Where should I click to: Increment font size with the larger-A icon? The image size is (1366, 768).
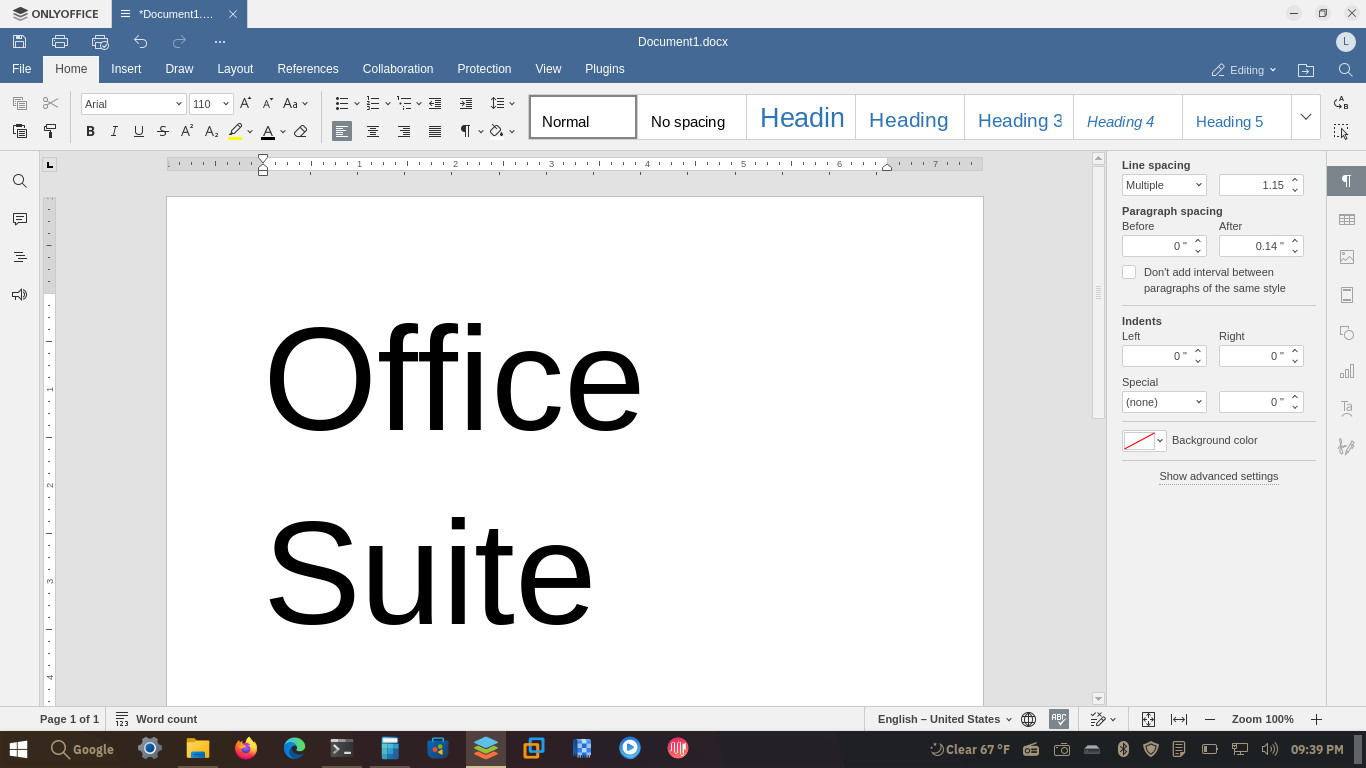click(246, 103)
